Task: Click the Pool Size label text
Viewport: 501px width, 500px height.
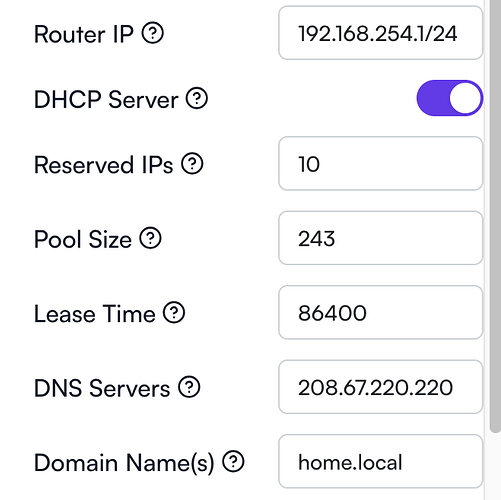Action: (83, 239)
